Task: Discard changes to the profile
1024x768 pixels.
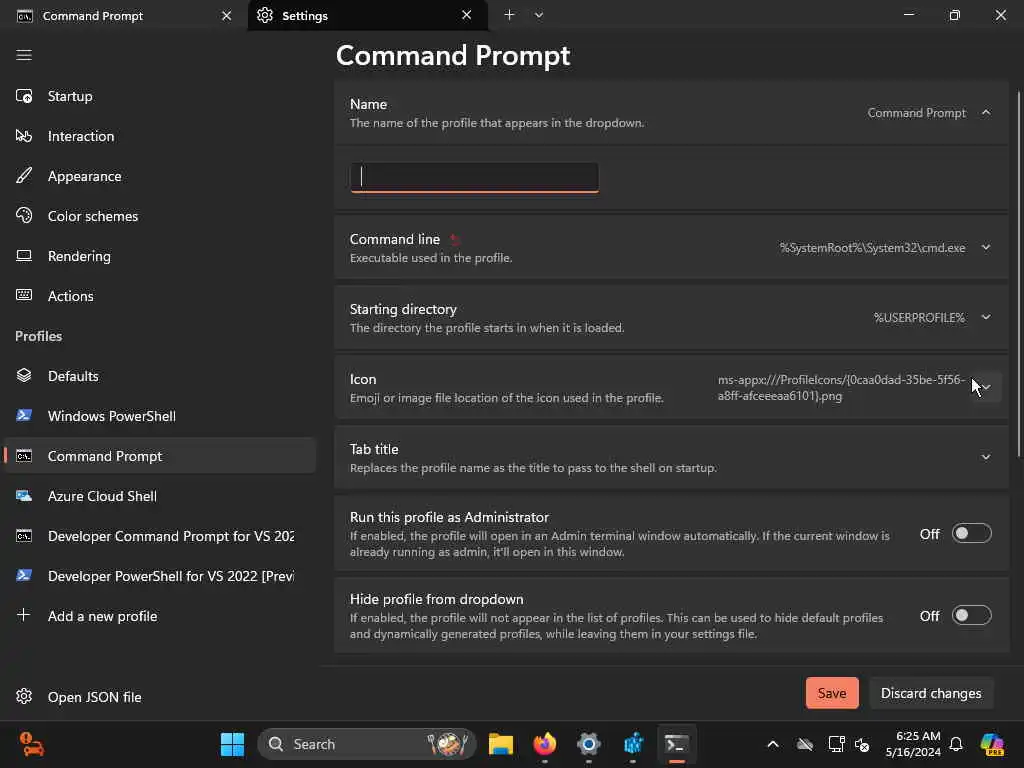Action: coord(931,693)
